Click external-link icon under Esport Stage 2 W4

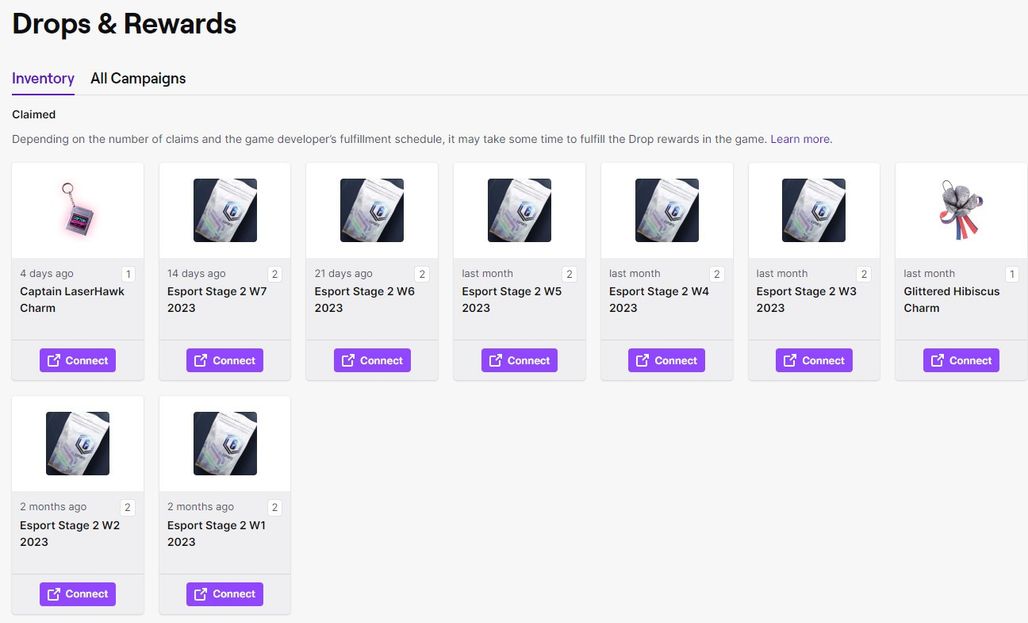pyautogui.click(x=642, y=360)
